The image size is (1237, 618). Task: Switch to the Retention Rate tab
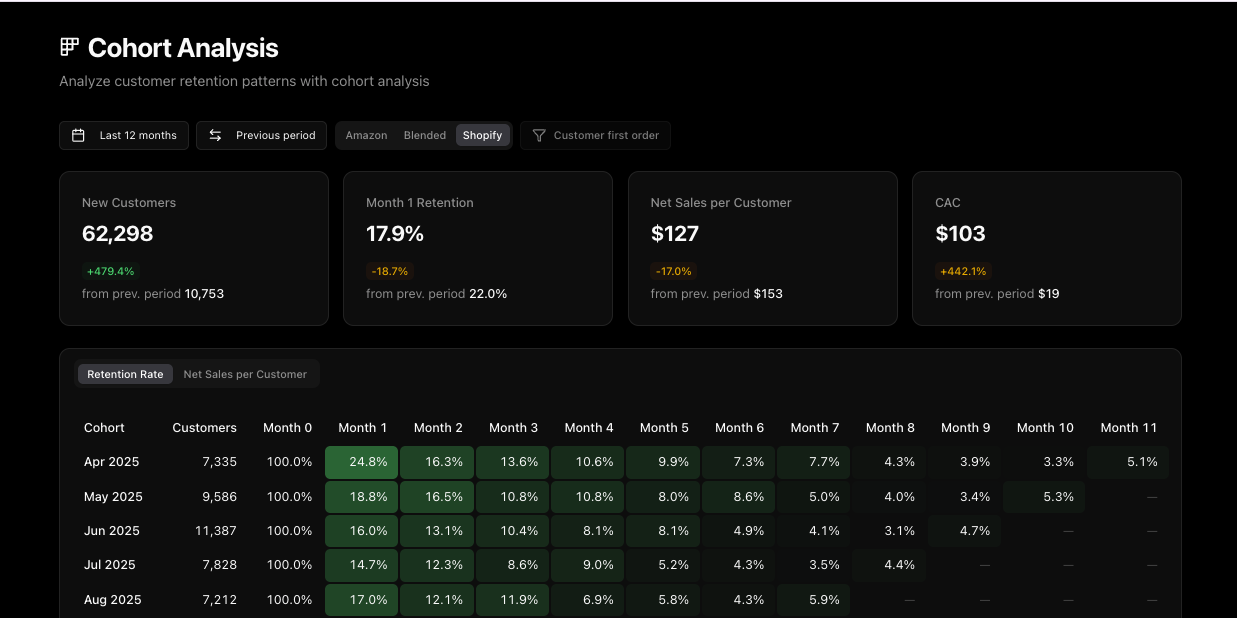pyautogui.click(x=125, y=374)
